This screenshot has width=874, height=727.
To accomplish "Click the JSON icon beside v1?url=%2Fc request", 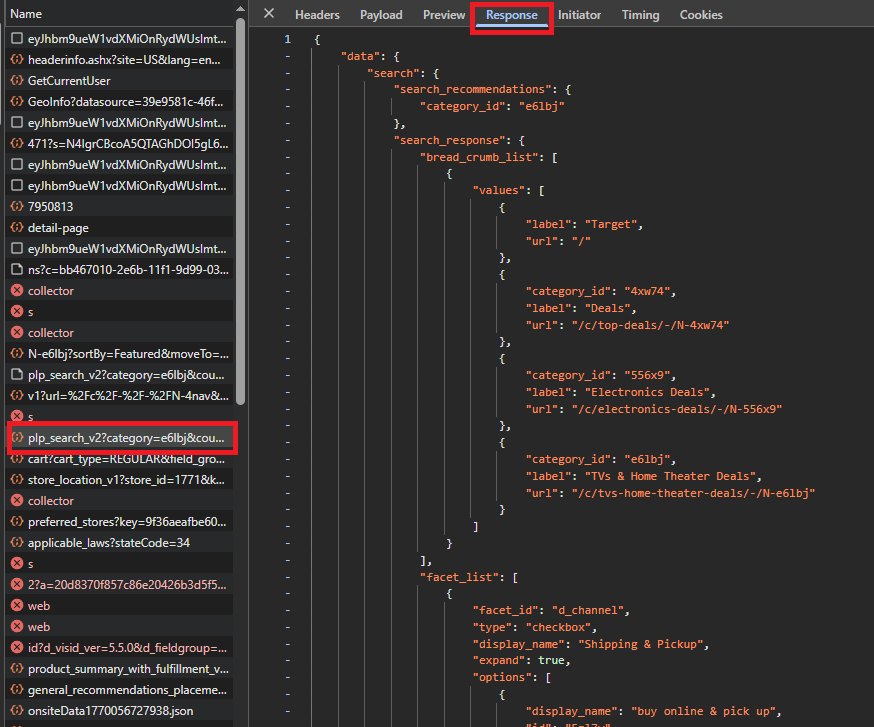I will [17, 395].
